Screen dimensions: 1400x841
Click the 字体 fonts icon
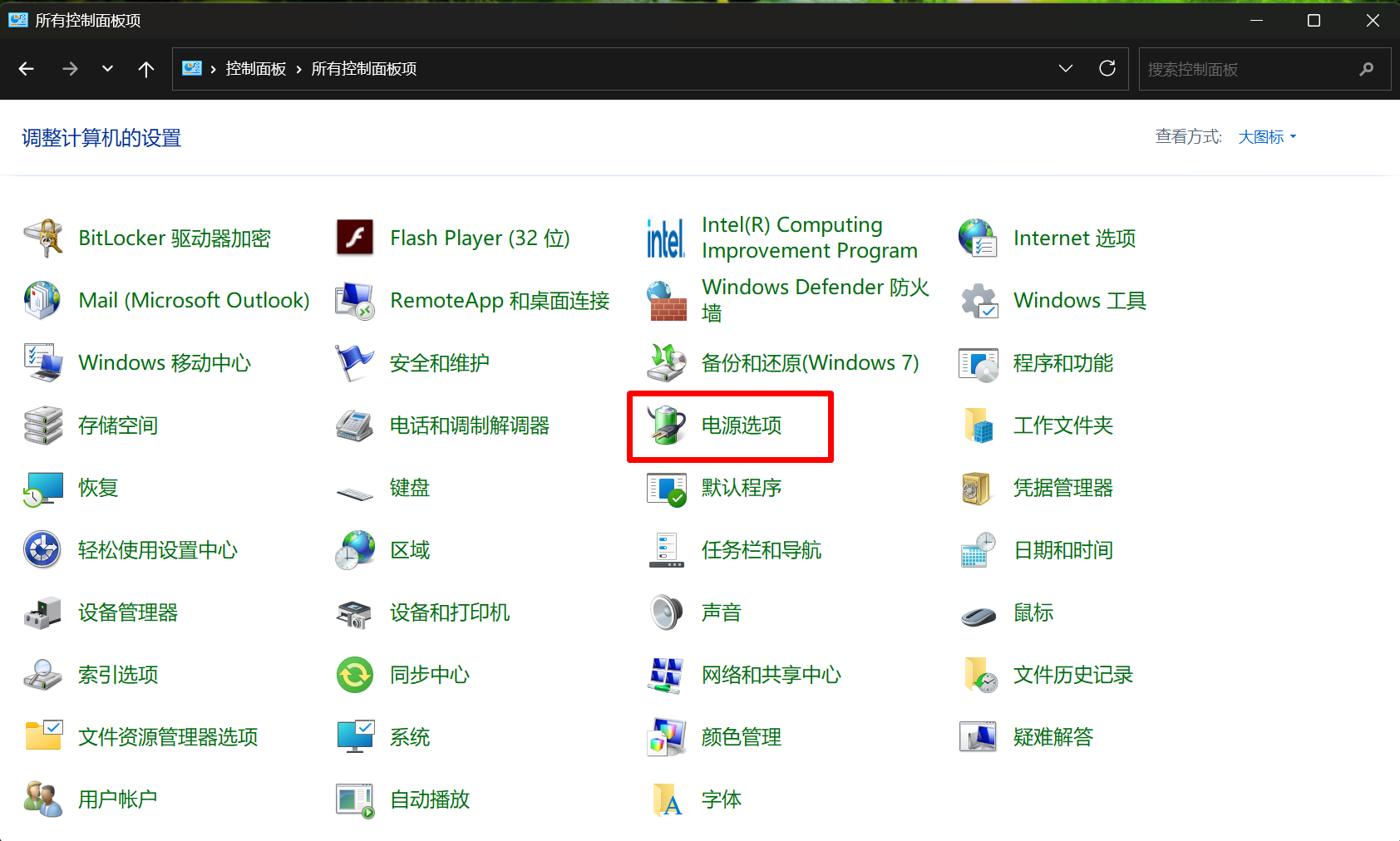[667, 799]
